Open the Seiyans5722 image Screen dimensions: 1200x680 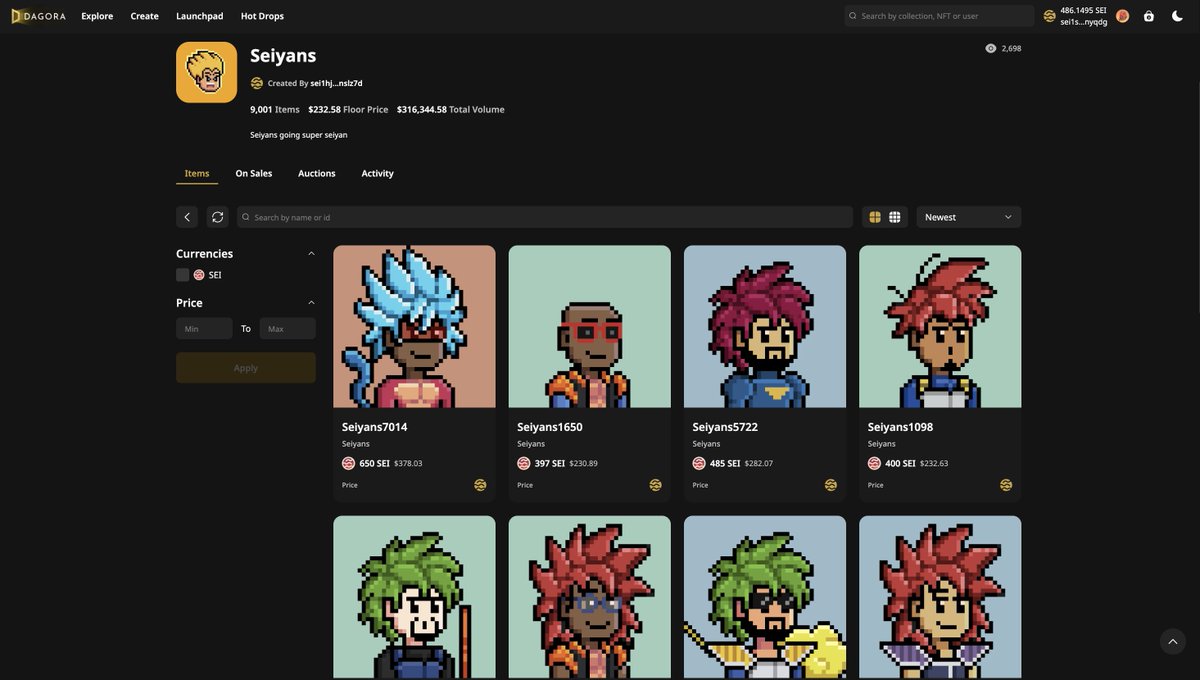765,326
